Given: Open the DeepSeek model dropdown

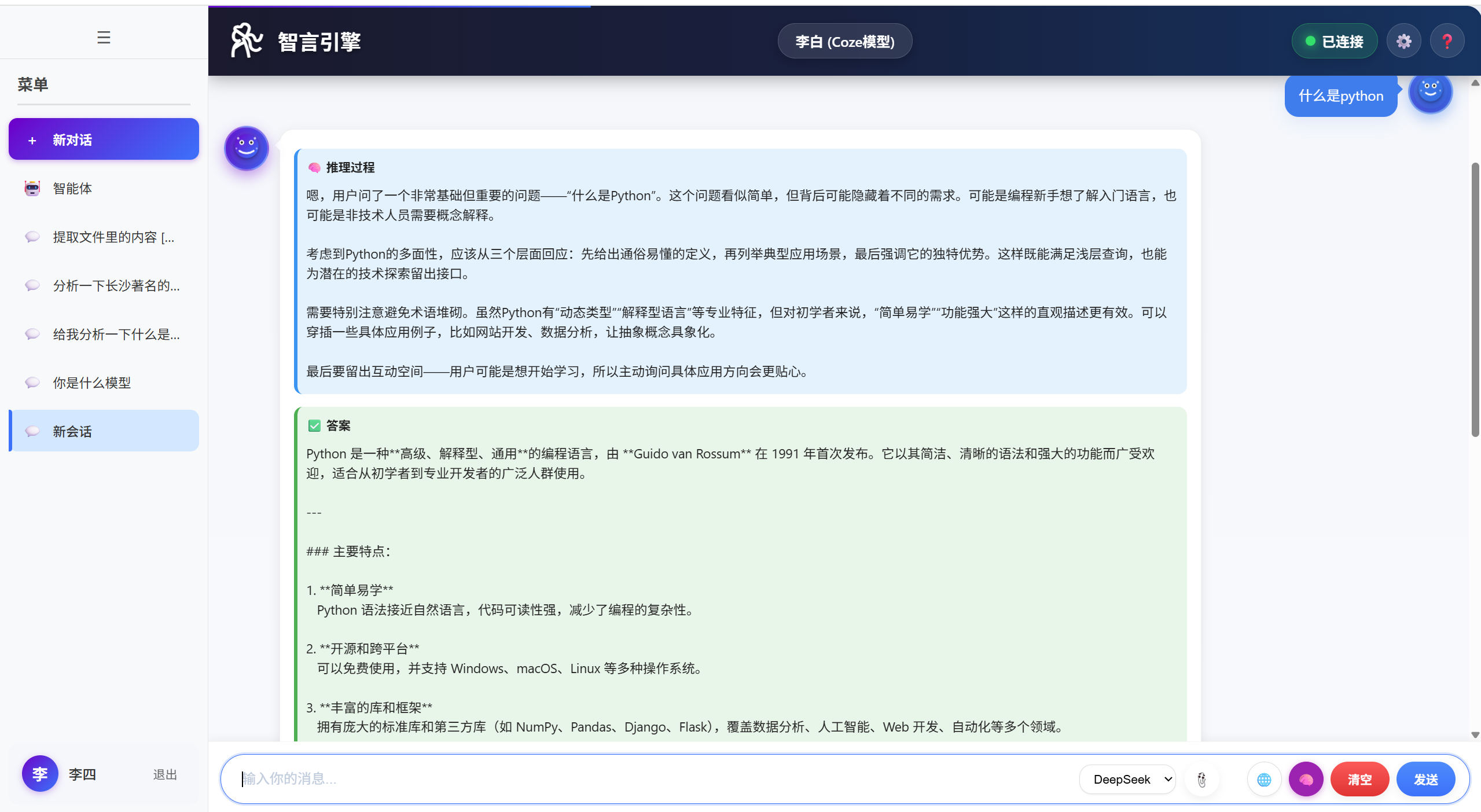Looking at the screenshot, I should (x=1127, y=780).
